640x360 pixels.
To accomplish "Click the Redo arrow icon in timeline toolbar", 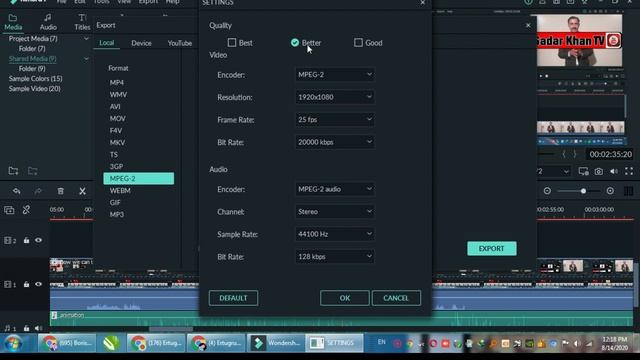I will click(x=38, y=191).
